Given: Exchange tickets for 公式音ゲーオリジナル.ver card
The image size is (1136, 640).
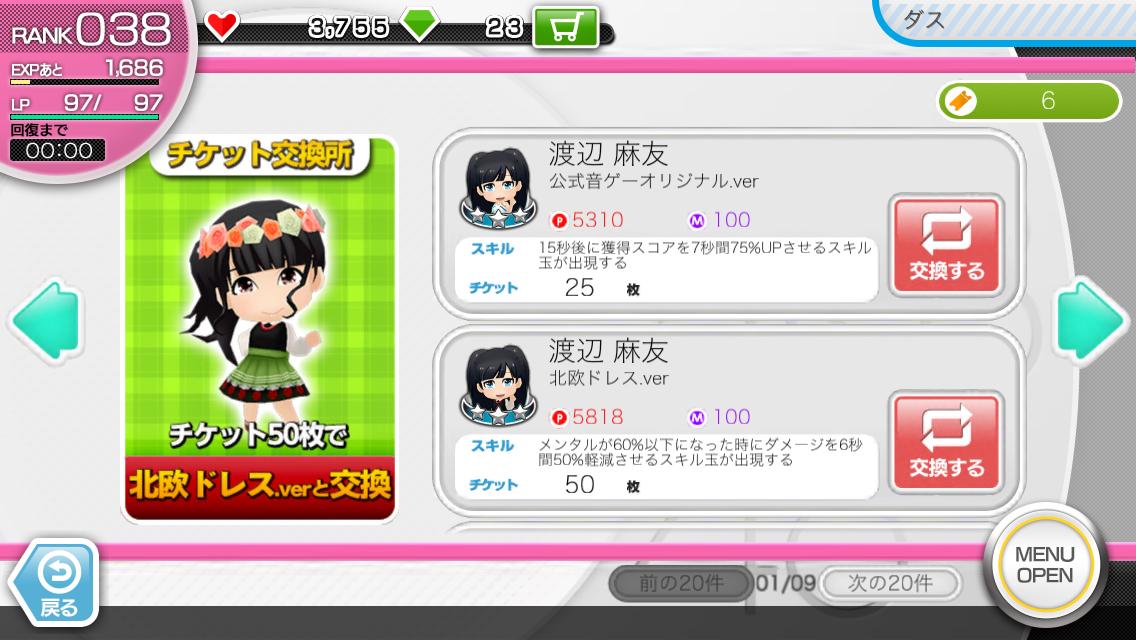Looking at the screenshot, I should point(946,246).
